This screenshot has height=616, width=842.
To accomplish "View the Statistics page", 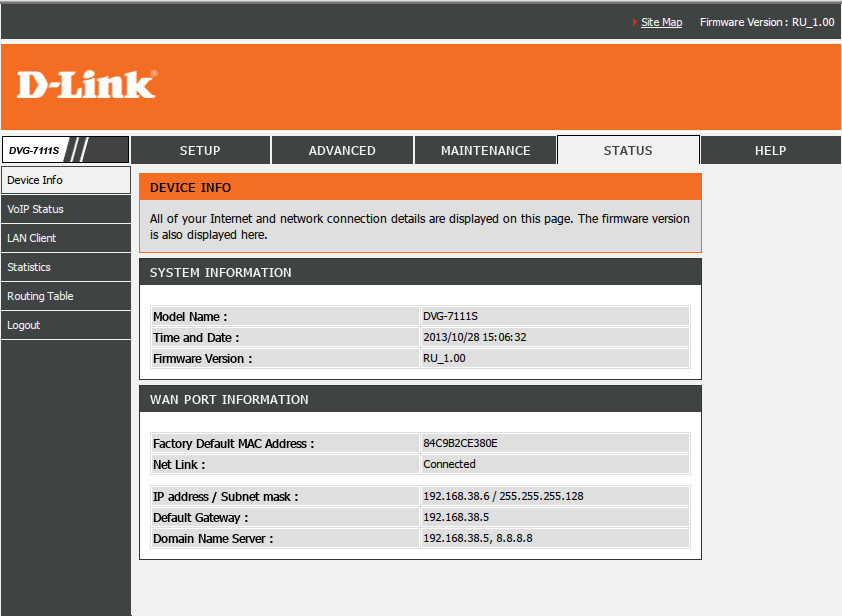I will point(66,267).
